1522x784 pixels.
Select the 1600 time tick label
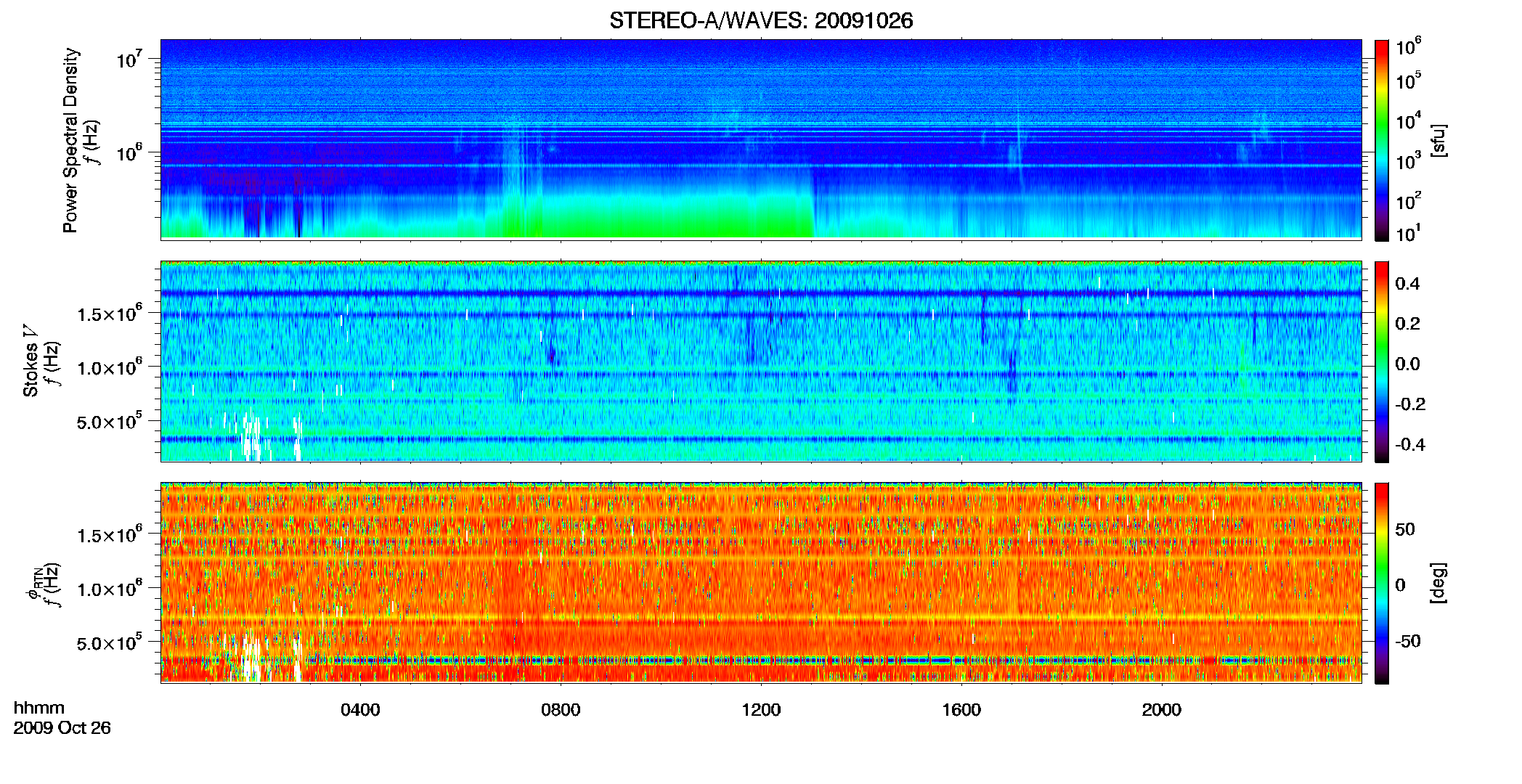point(961,709)
